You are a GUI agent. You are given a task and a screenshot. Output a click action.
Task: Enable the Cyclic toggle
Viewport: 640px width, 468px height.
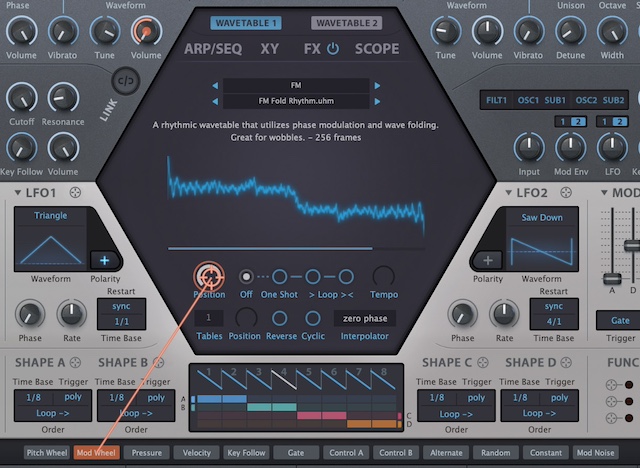313,318
